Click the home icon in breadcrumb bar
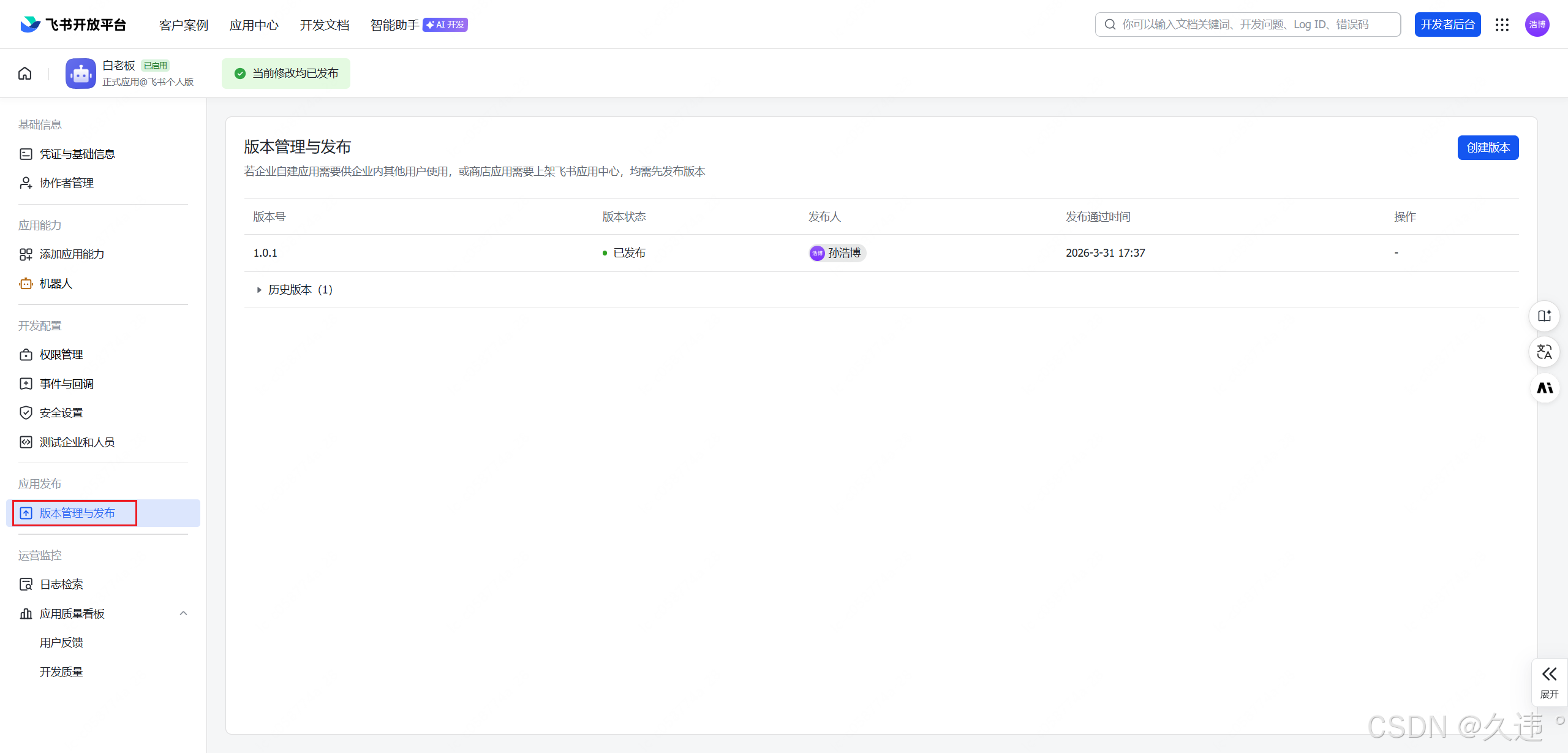The image size is (1568, 753). click(x=25, y=74)
